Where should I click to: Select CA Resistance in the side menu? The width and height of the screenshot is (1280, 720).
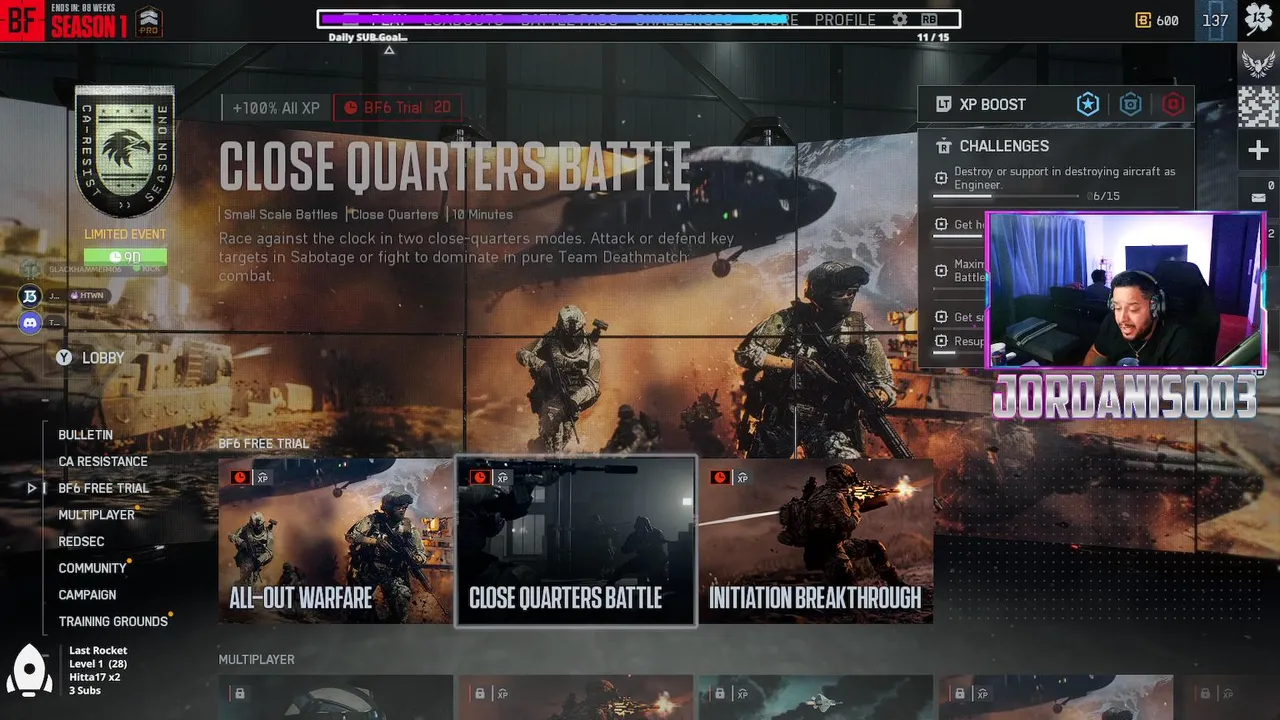click(x=103, y=461)
